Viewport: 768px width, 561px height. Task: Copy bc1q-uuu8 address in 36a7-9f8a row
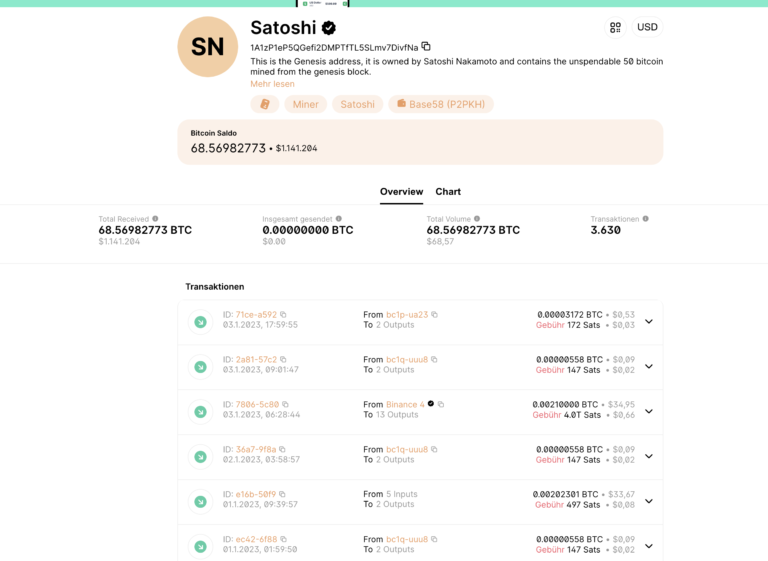pos(434,449)
